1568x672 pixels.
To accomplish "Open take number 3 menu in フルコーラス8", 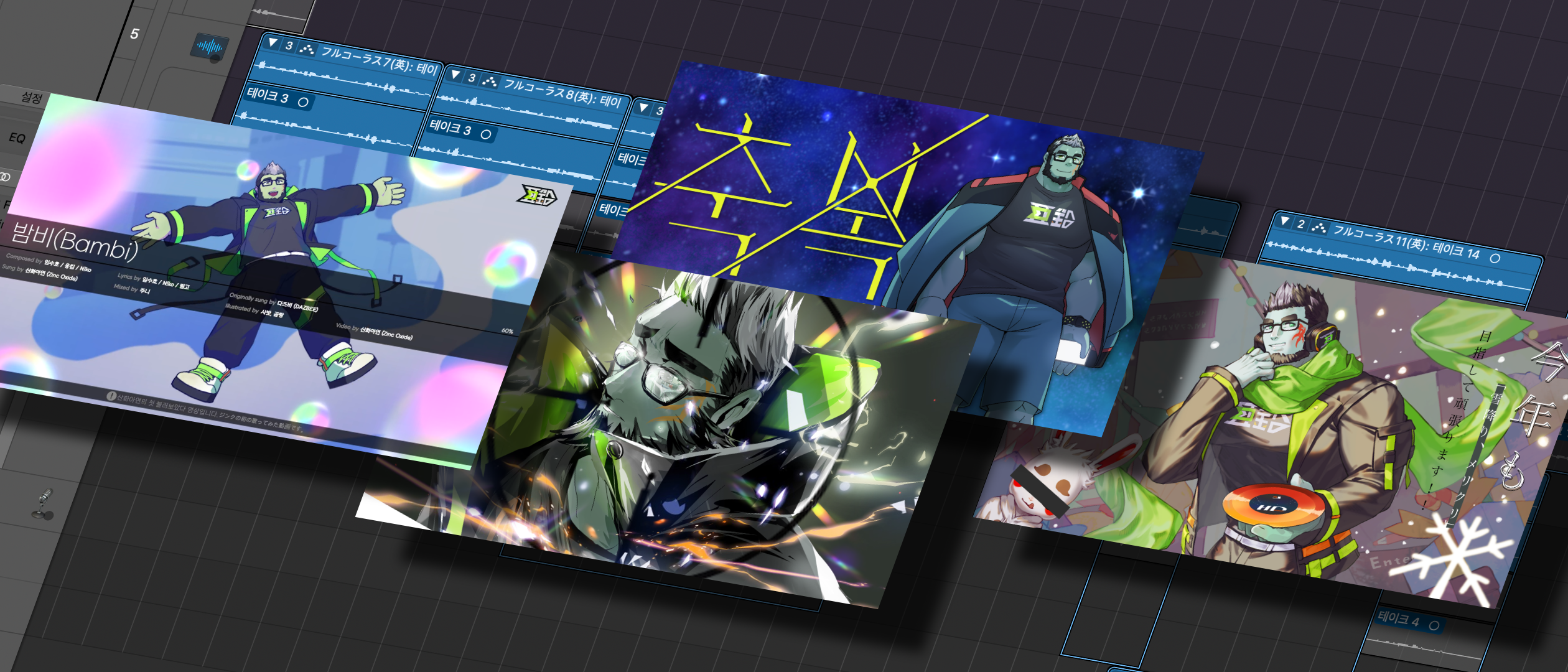I will [x=472, y=78].
